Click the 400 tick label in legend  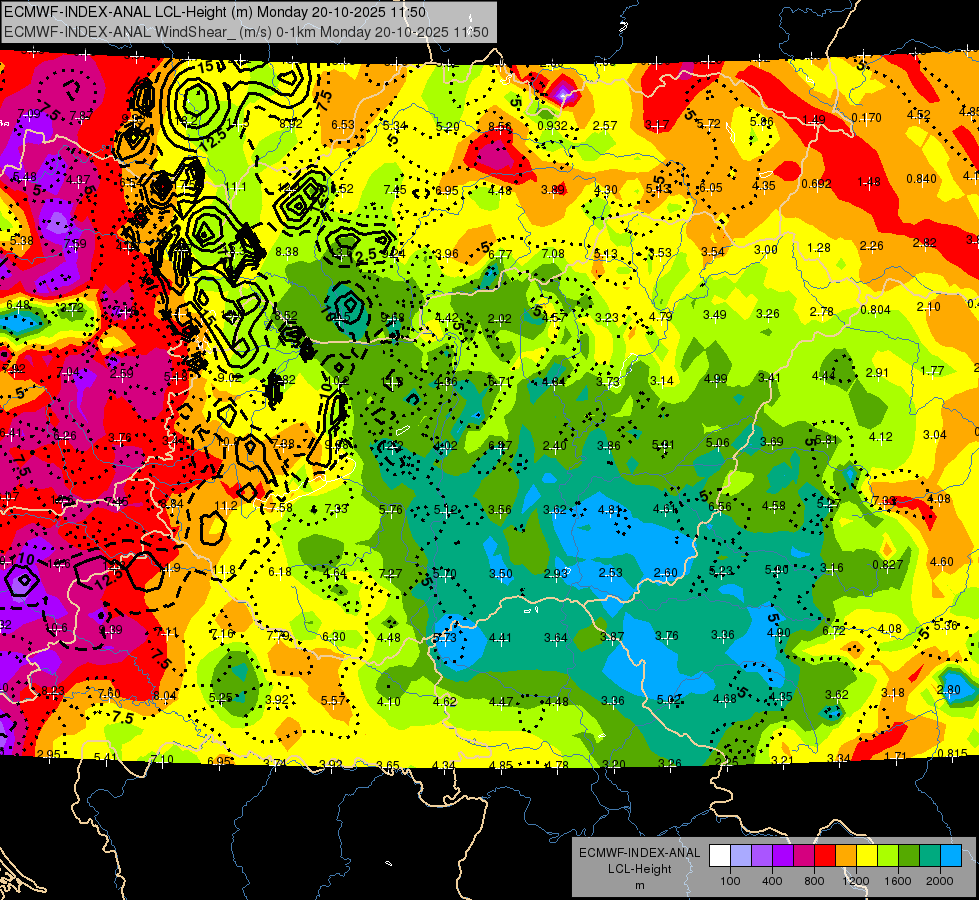(x=772, y=881)
